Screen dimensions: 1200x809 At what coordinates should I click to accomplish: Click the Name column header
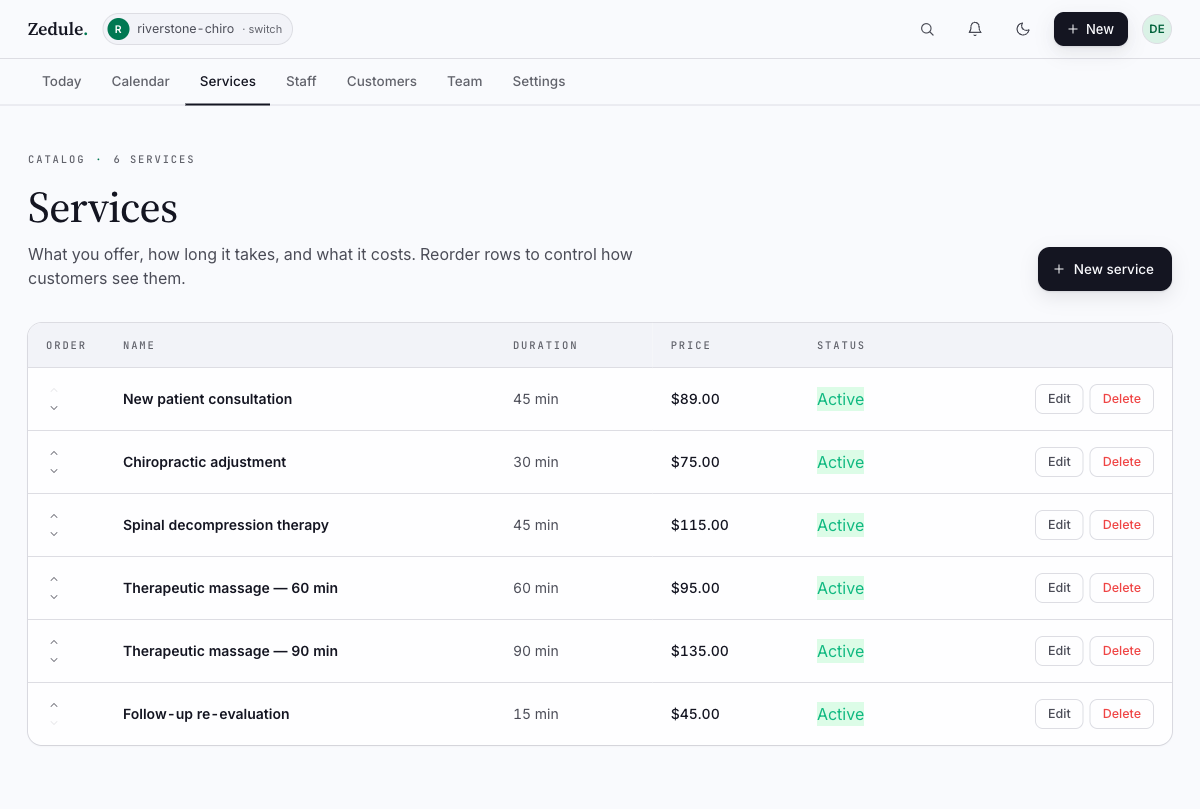(139, 345)
